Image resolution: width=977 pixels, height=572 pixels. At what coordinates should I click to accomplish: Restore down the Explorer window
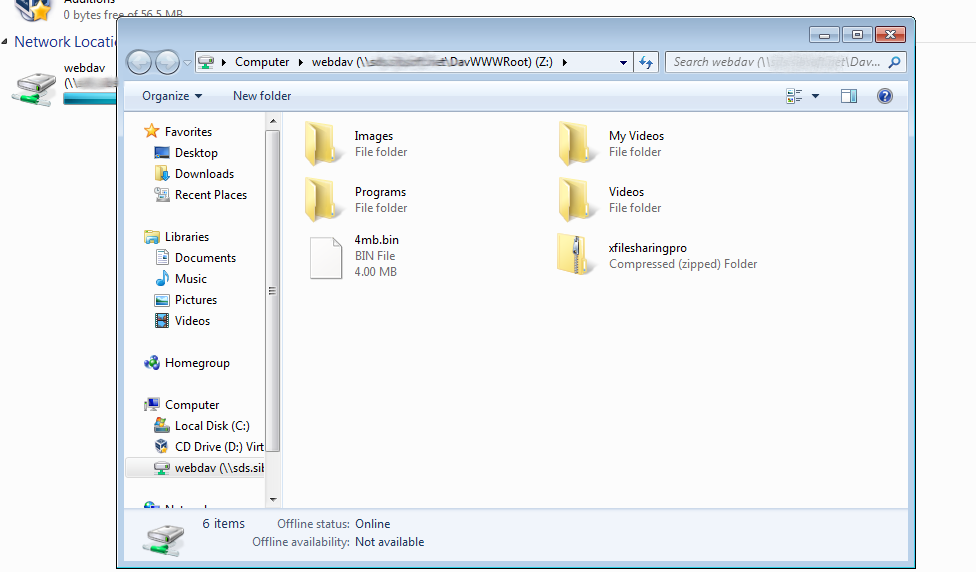pos(857,35)
